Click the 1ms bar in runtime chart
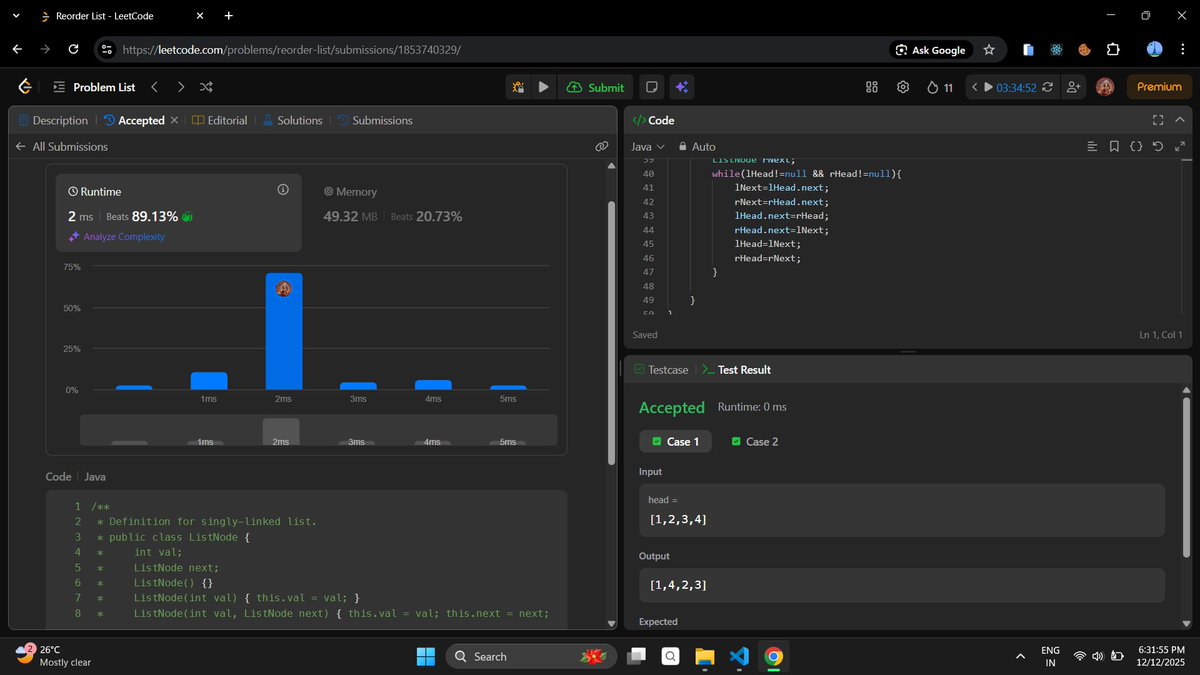The width and height of the screenshot is (1200, 675). [x=209, y=381]
